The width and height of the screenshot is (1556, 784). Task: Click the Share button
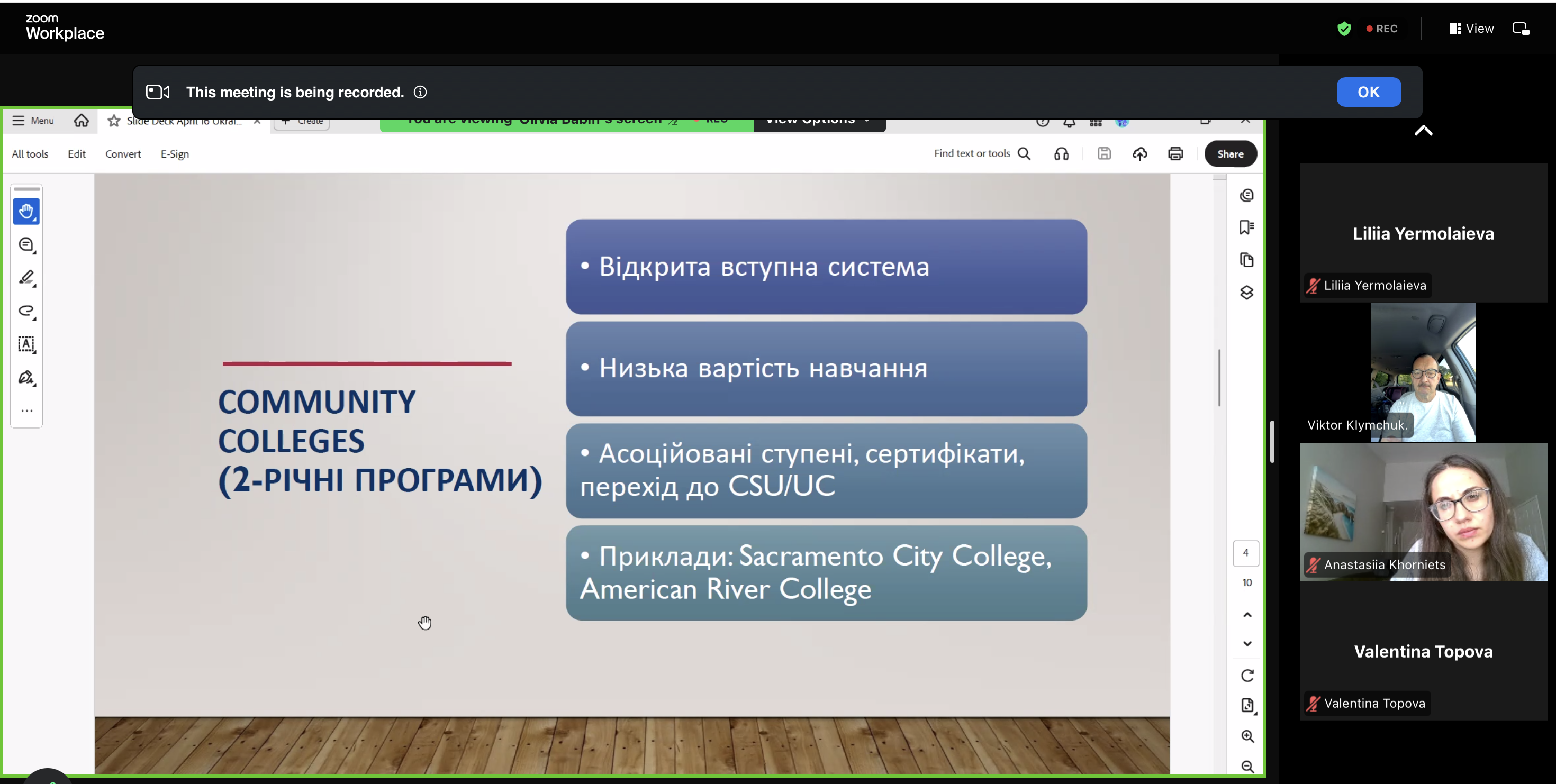pos(1230,154)
